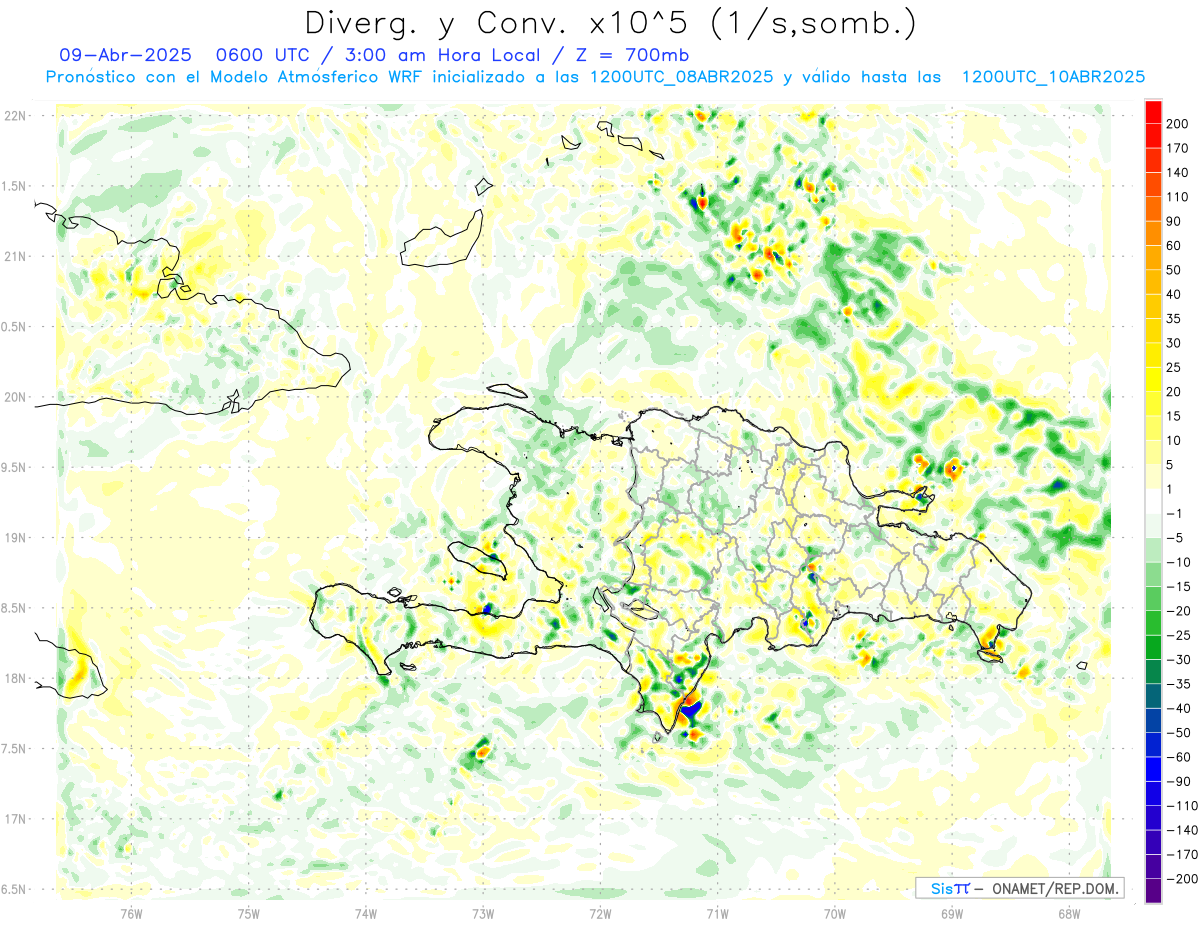Click the dark purple colorbar segment below -200
The height and width of the screenshot is (927, 1200).
click(x=1154, y=891)
